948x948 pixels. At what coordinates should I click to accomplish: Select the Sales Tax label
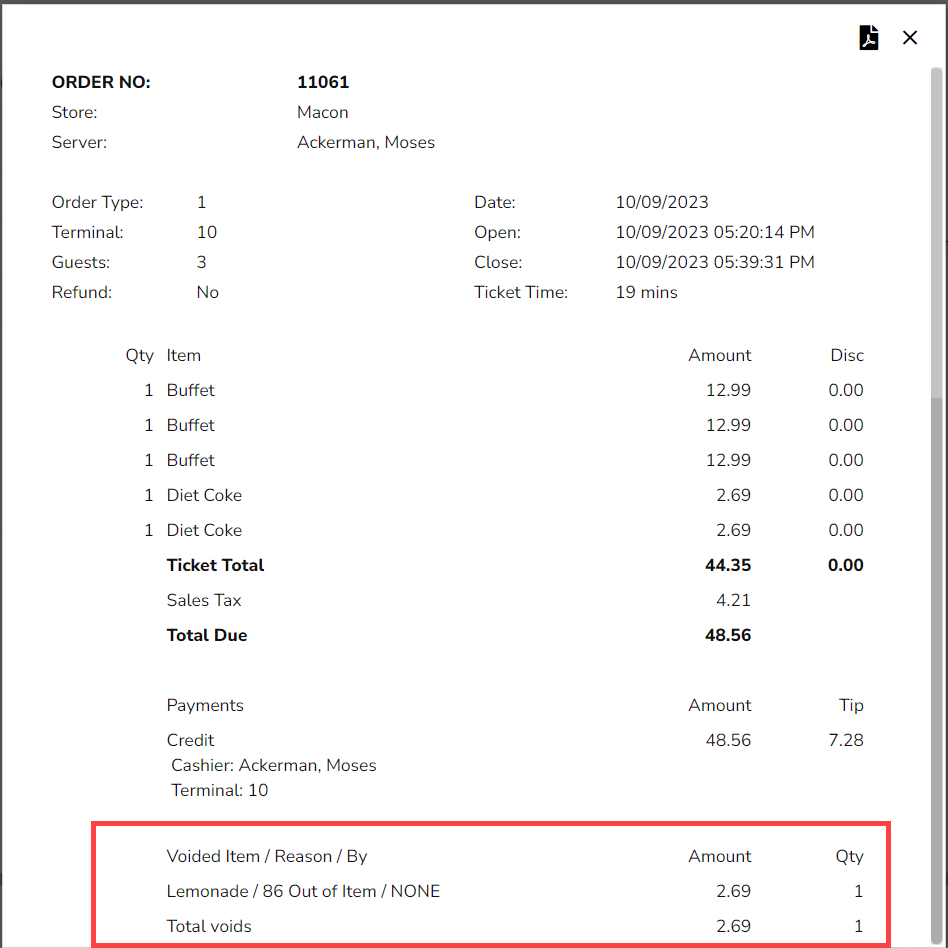(204, 600)
